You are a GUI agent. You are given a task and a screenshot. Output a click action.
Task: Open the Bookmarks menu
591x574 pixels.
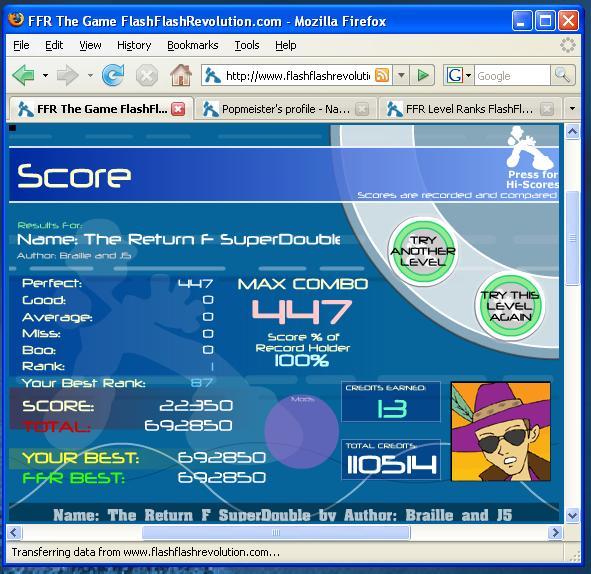(193, 45)
